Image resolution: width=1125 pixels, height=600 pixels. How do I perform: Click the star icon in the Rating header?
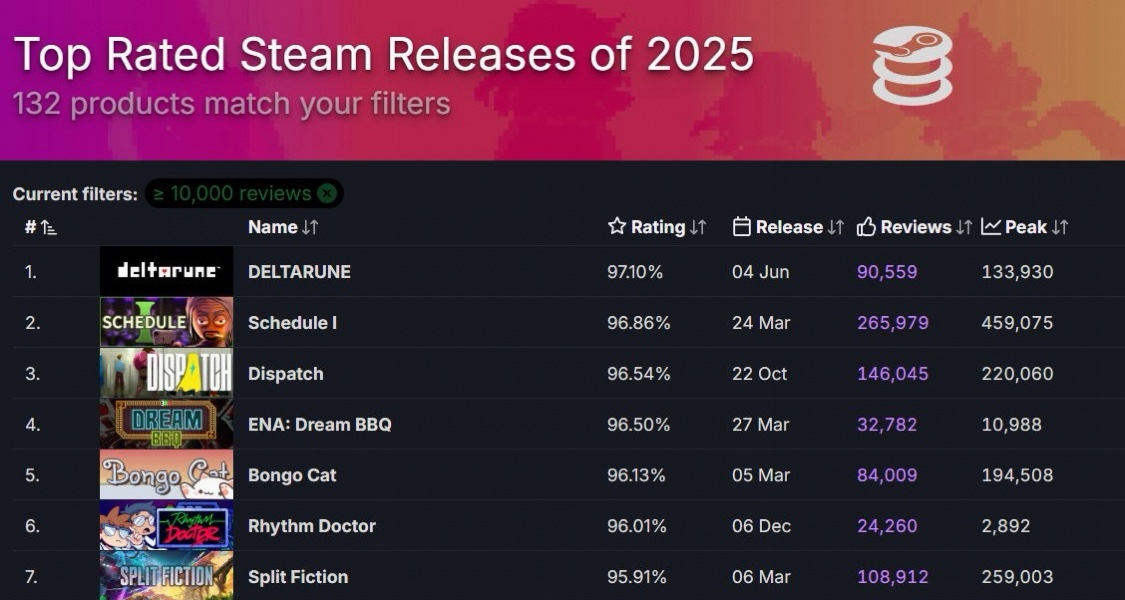[617, 227]
